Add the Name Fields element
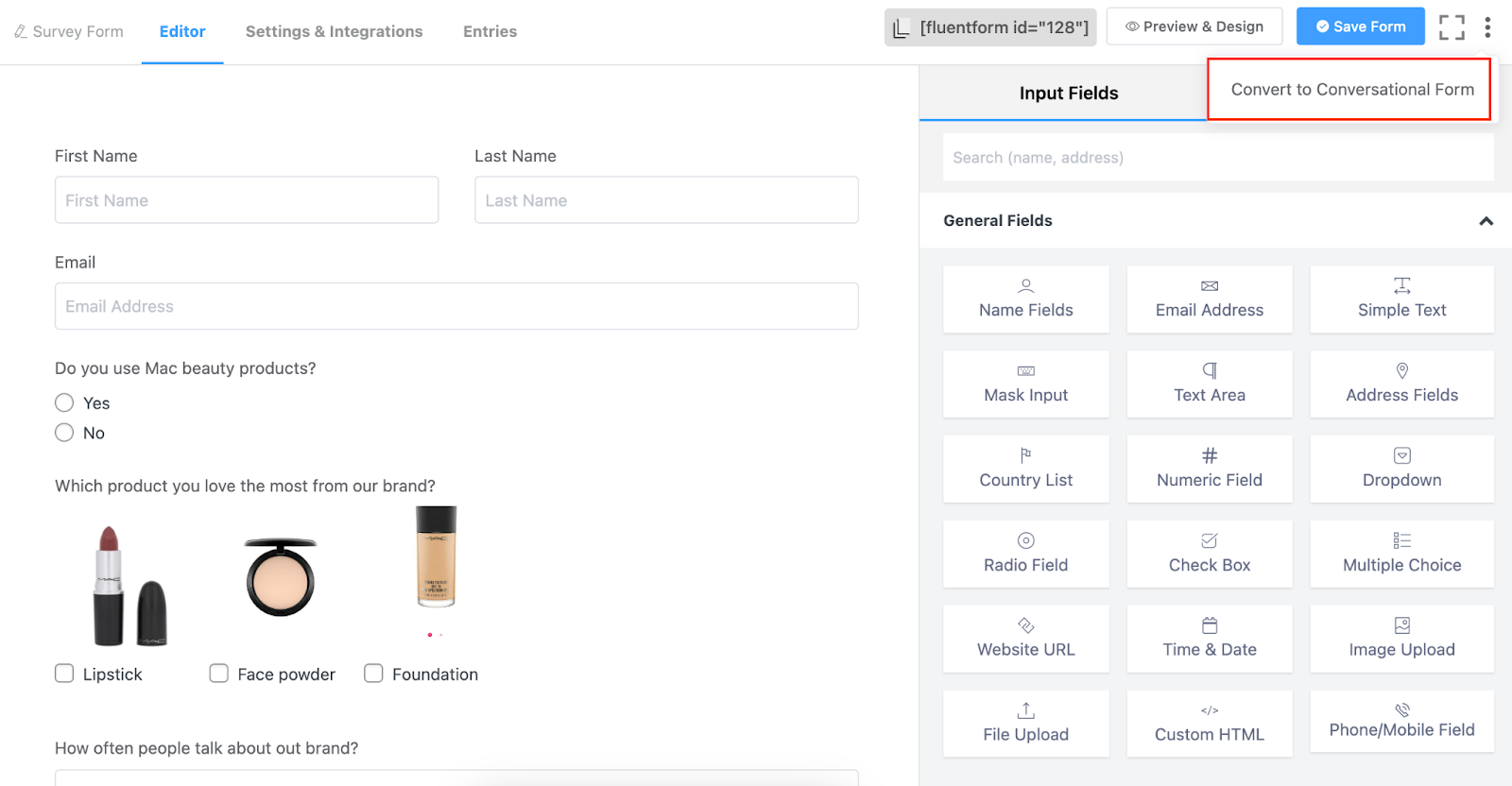The width and height of the screenshot is (1512, 786). pyautogui.click(x=1025, y=299)
